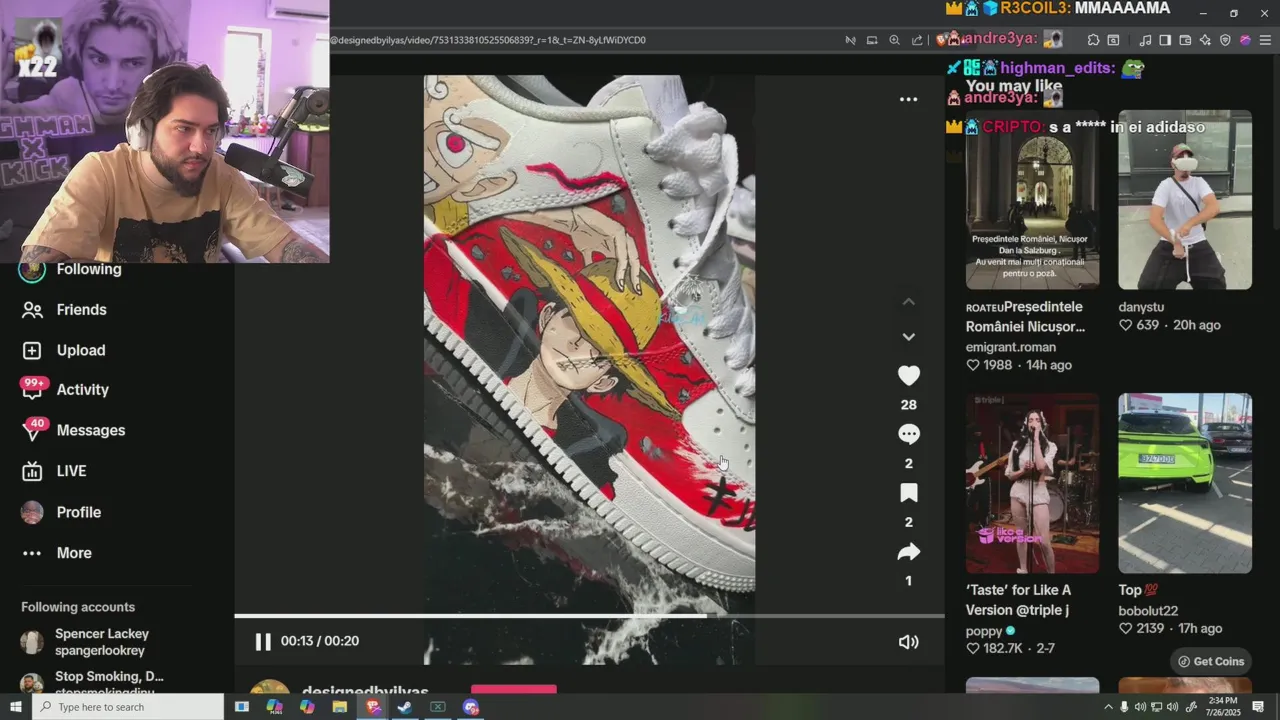Viewport: 1280px width, 720px height.
Task: Open the danystu recommended video thumbnail
Action: (x=1185, y=200)
